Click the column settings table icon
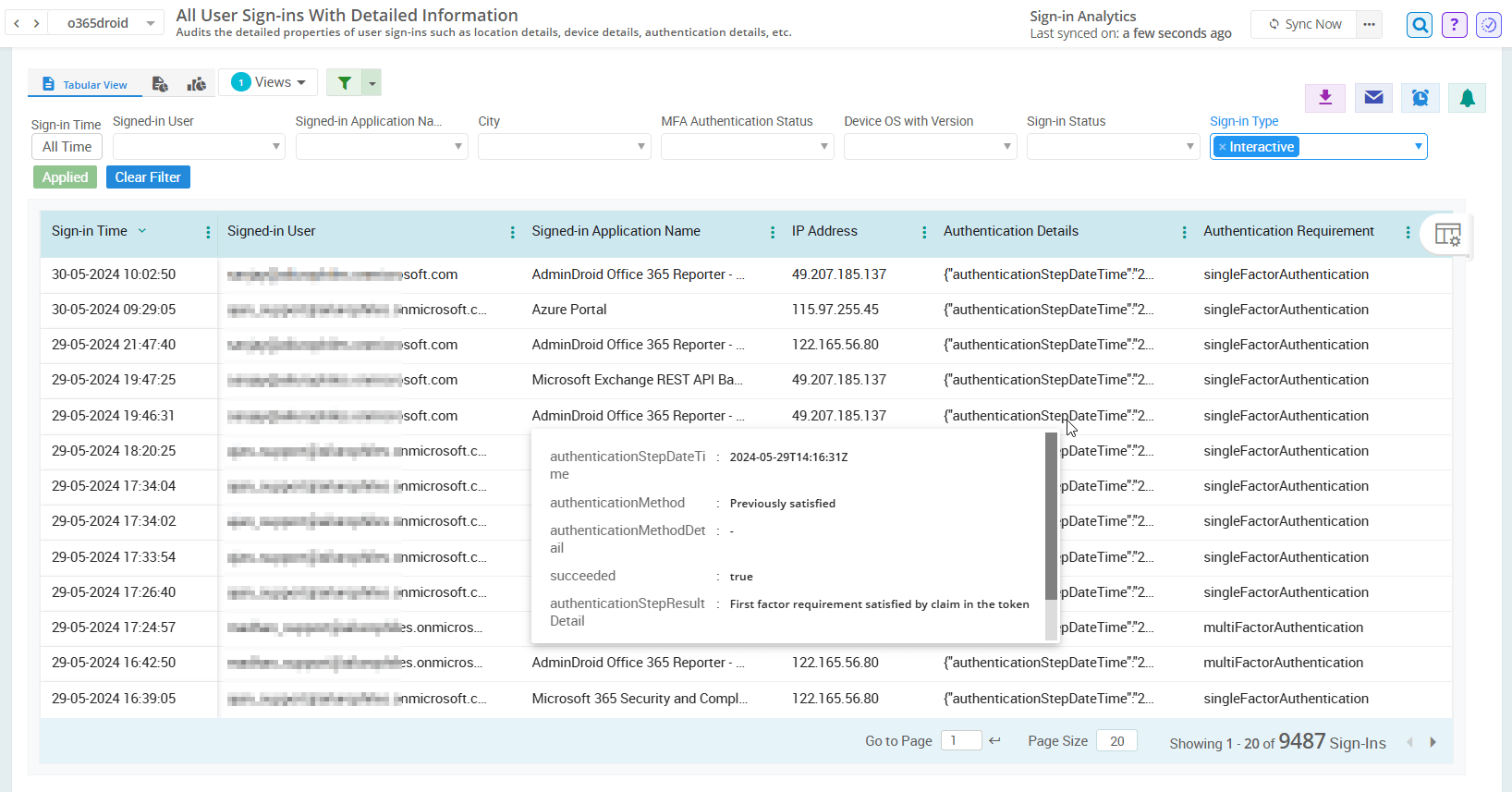Screen dimensions: 1512x792 tap(1447, 235)
